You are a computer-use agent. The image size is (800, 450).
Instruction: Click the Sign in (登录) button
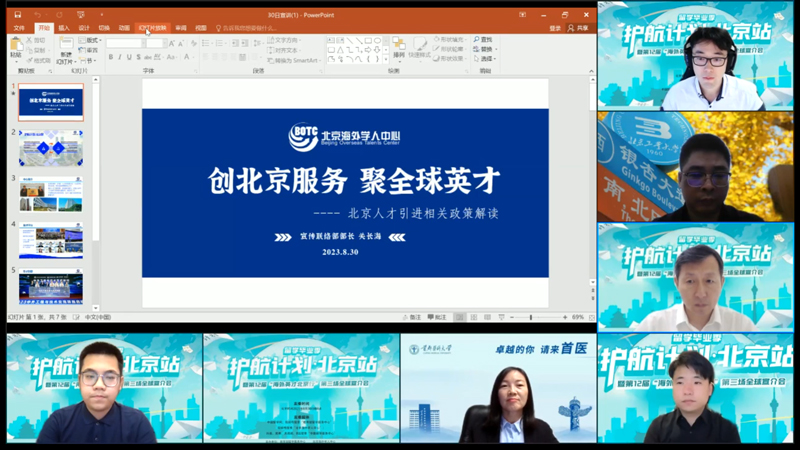click(x=555, y=28)
